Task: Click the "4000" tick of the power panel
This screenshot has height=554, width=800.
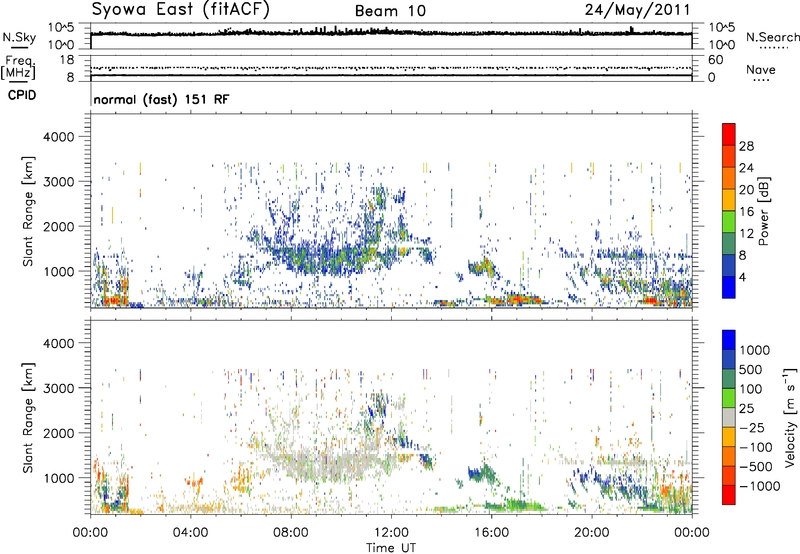Action: 59,137
